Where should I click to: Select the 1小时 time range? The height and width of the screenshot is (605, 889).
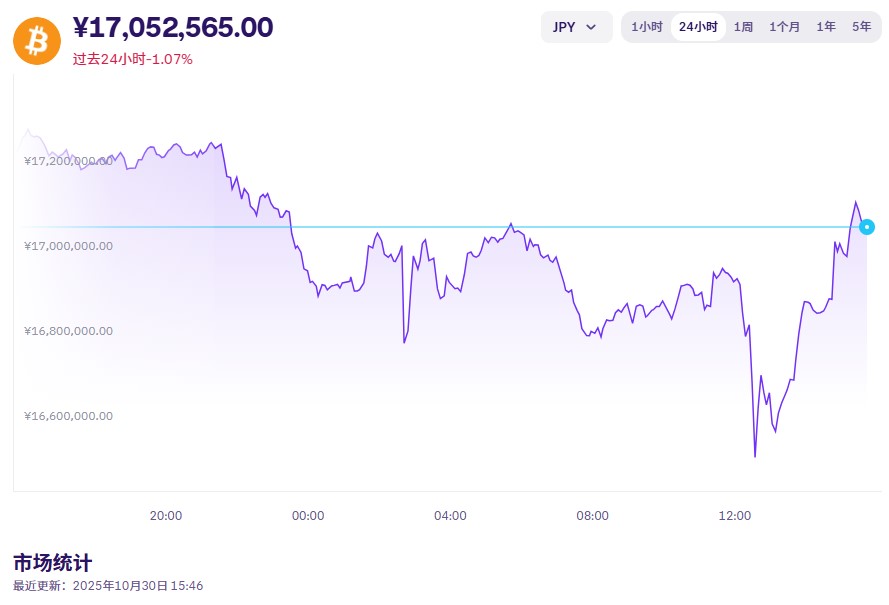pos(646,27)
